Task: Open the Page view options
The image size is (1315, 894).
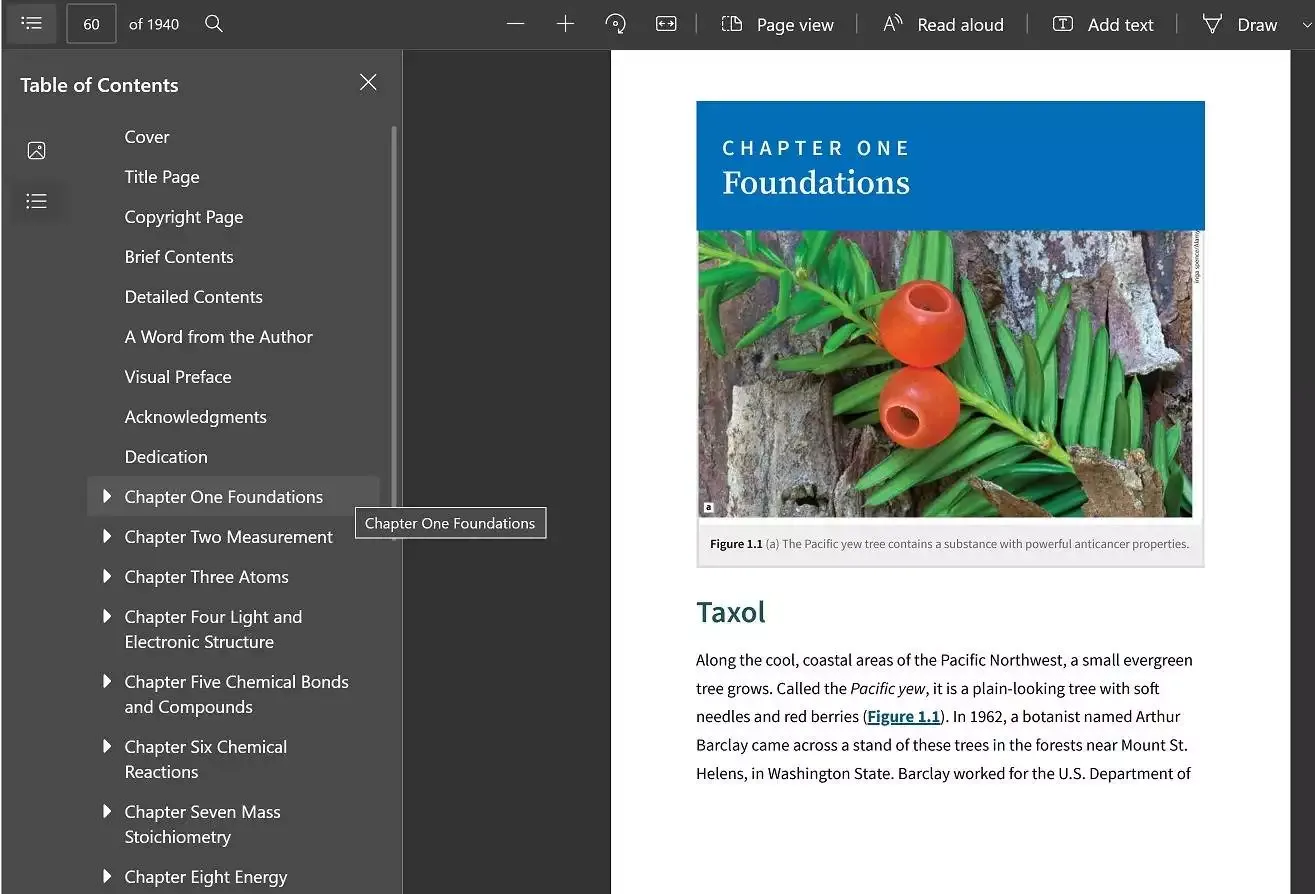Action: pyautogui.click(x=777, y=24)
